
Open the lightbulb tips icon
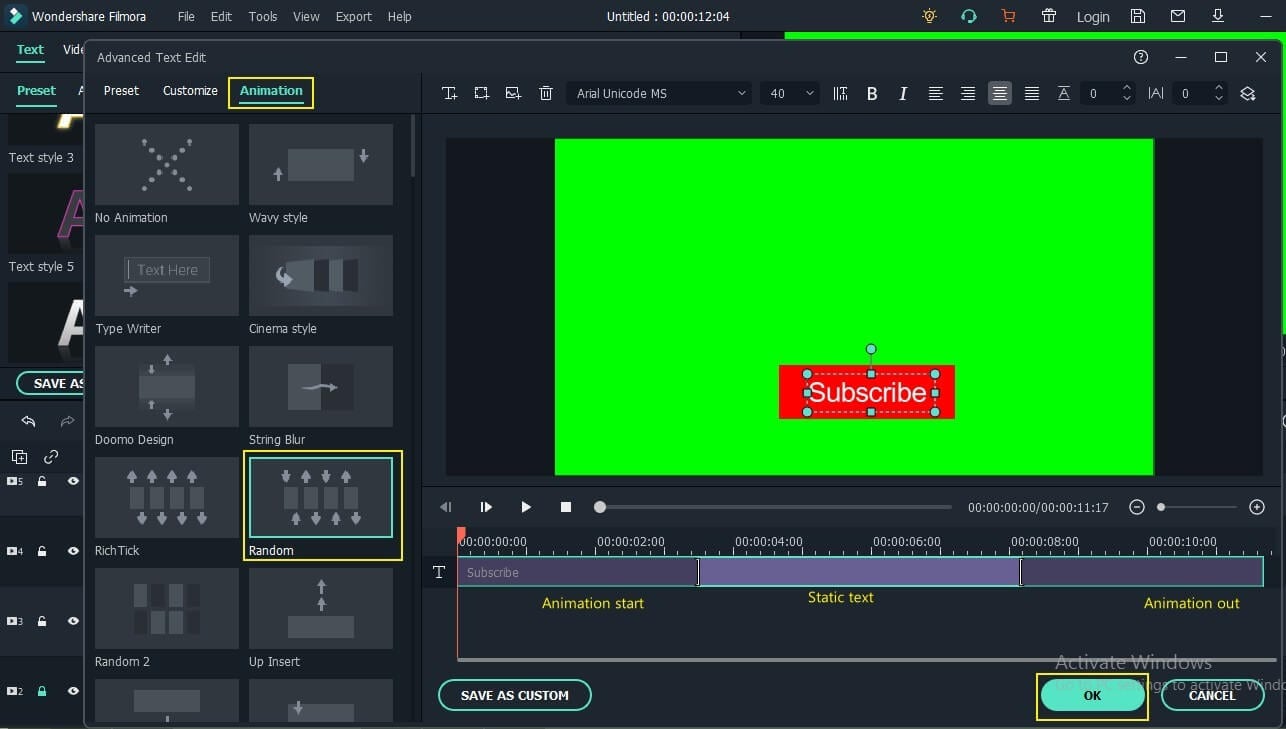930,16
